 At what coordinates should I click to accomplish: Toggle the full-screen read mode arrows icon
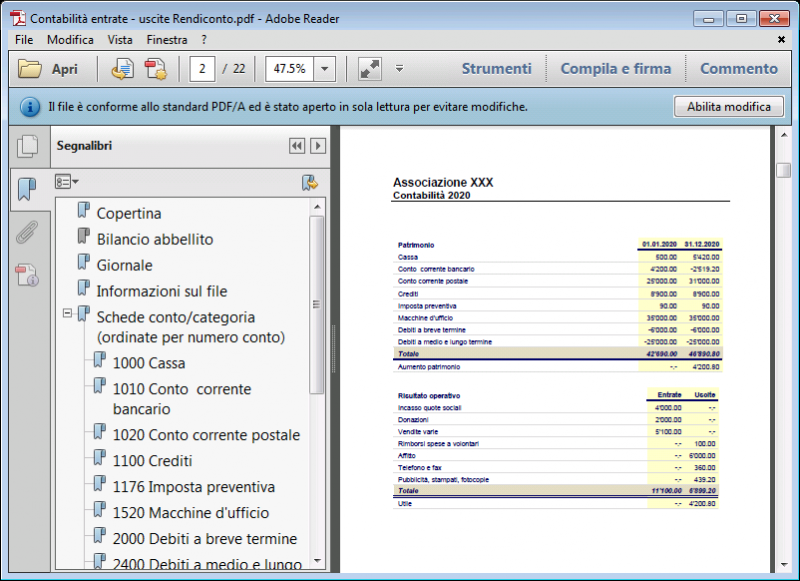click(370, 69)
